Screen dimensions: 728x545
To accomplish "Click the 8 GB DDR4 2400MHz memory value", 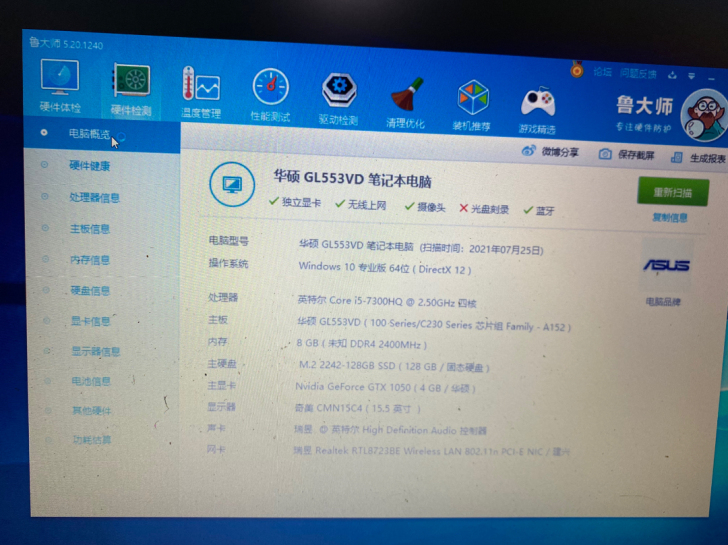I will 361,344.
